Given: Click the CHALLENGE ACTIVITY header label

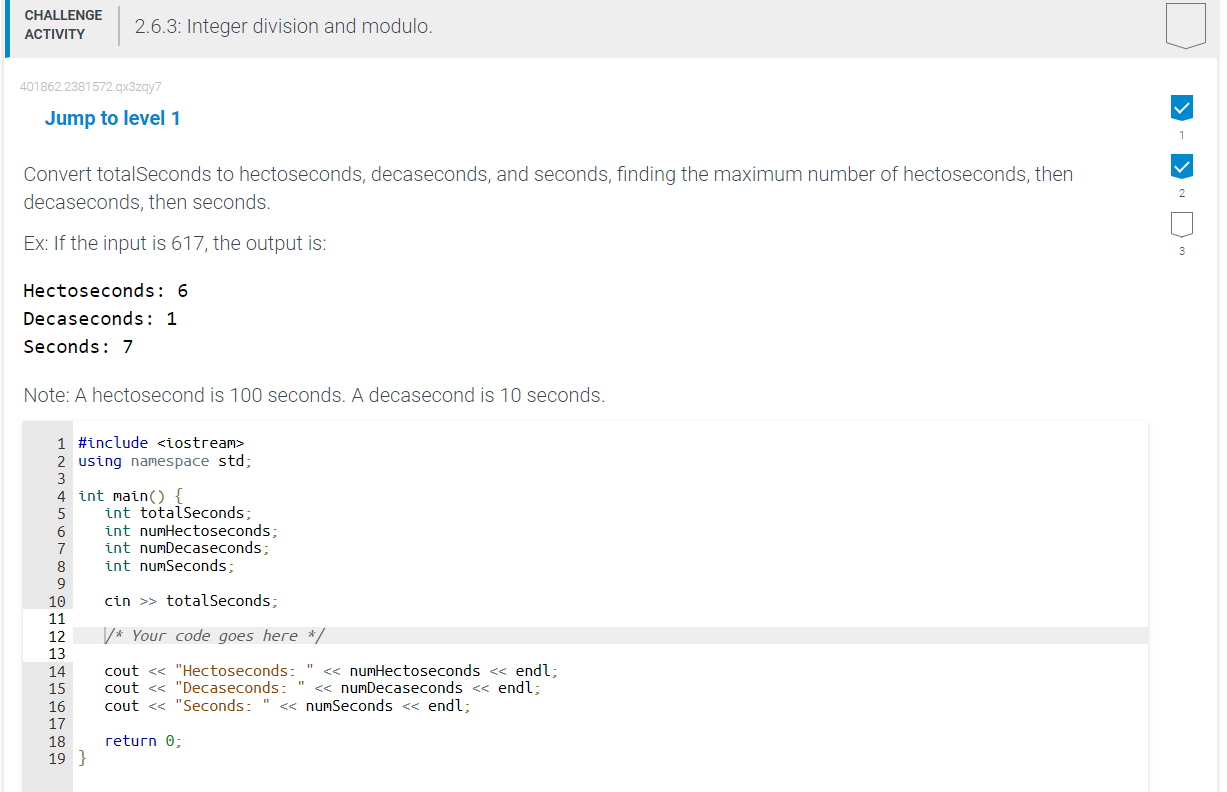Looking at the screenshot, I should 63,25.
